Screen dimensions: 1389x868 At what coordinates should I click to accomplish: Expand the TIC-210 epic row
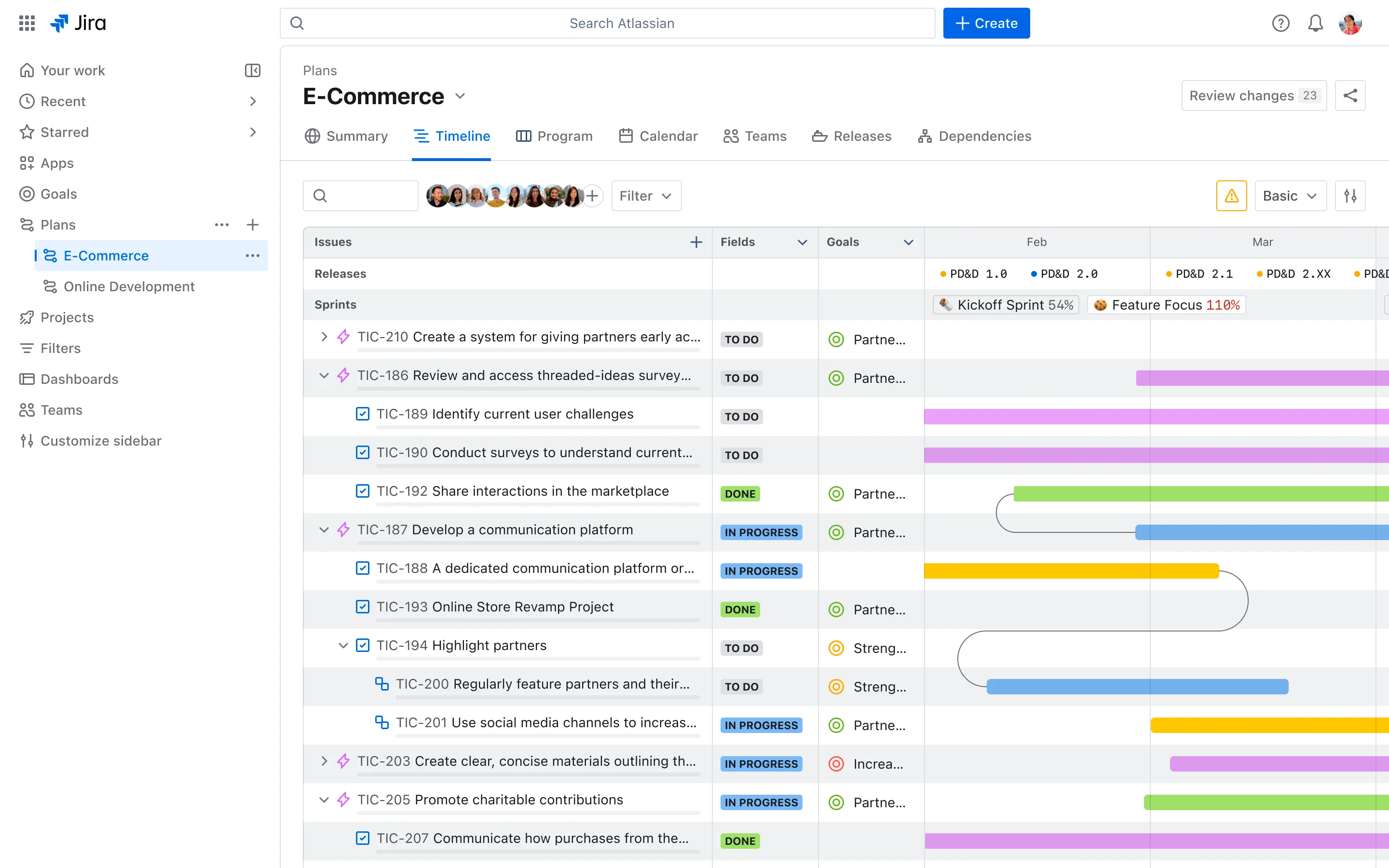(324, 337)
